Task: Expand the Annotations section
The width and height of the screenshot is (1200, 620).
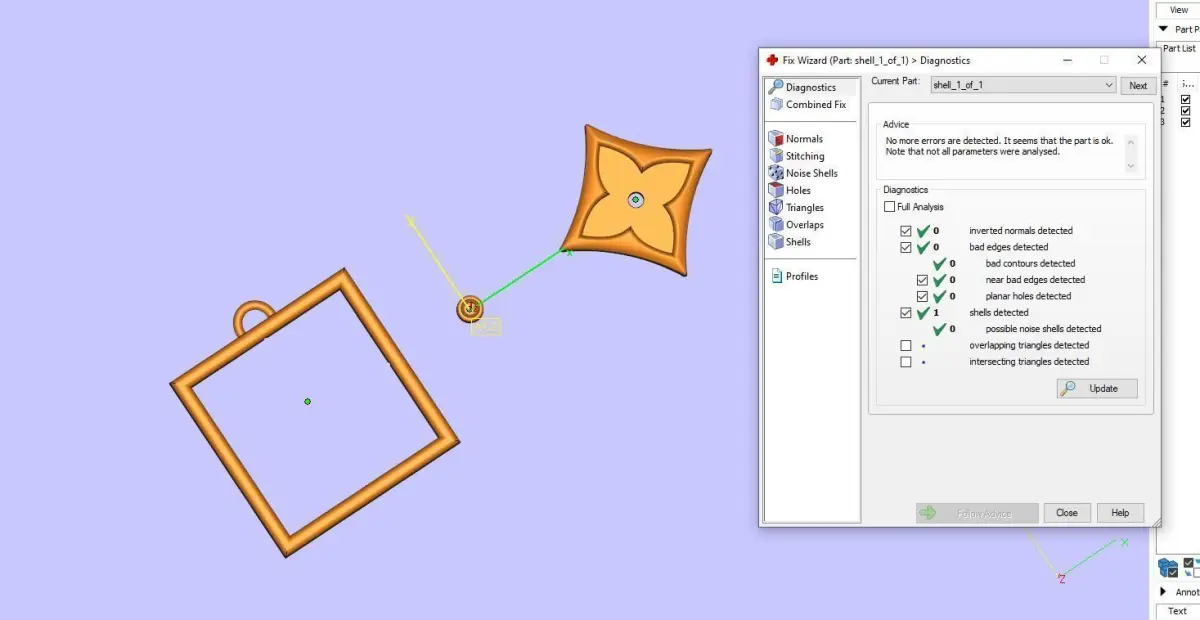Action: point(1163,592)
